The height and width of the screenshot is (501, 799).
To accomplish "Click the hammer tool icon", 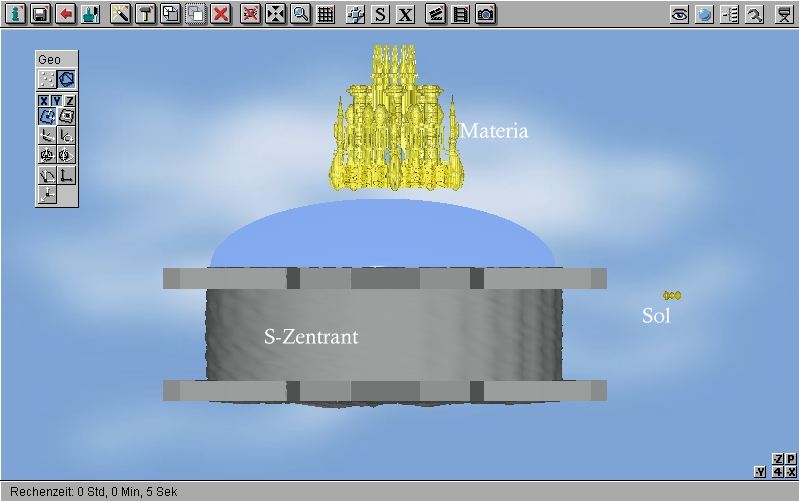I will 145,14.
